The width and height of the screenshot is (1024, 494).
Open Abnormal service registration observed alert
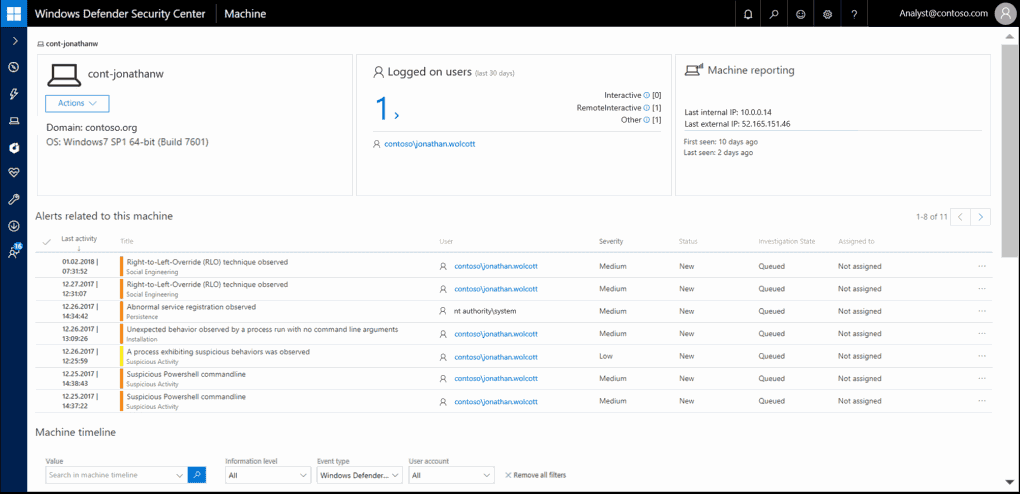coord(191,306)
